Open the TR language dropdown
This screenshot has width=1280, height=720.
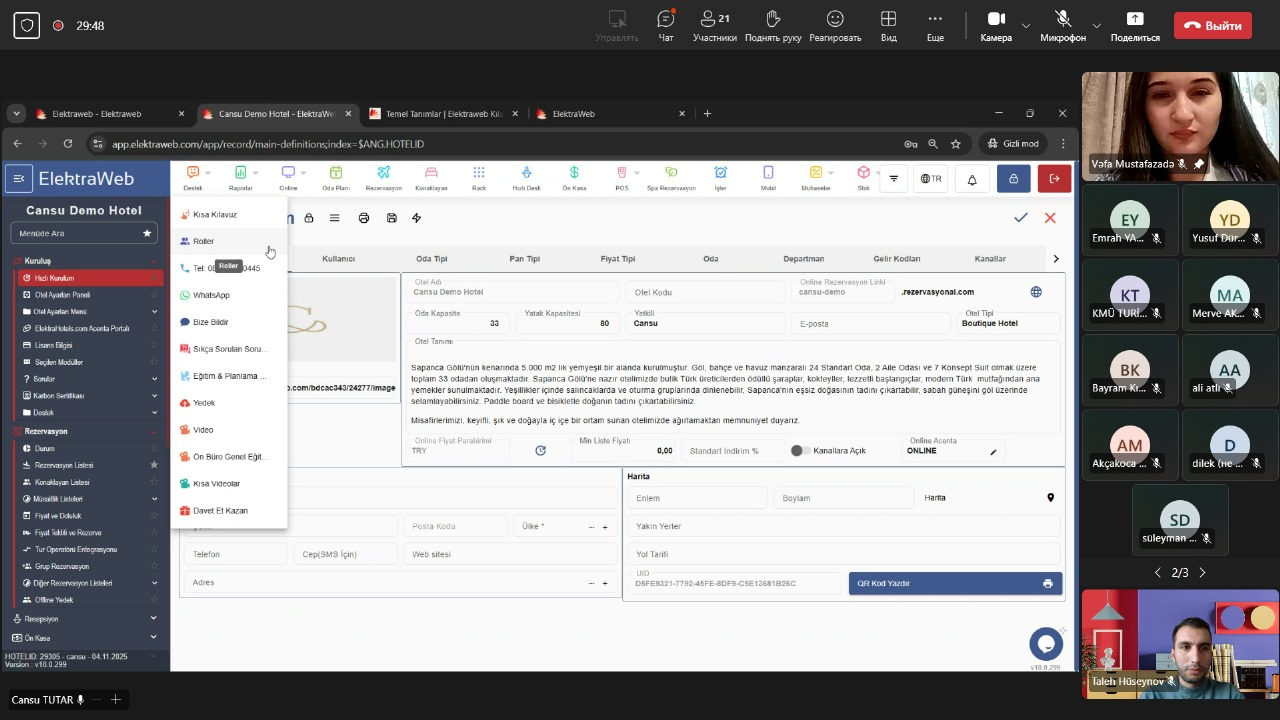point(931,179)
